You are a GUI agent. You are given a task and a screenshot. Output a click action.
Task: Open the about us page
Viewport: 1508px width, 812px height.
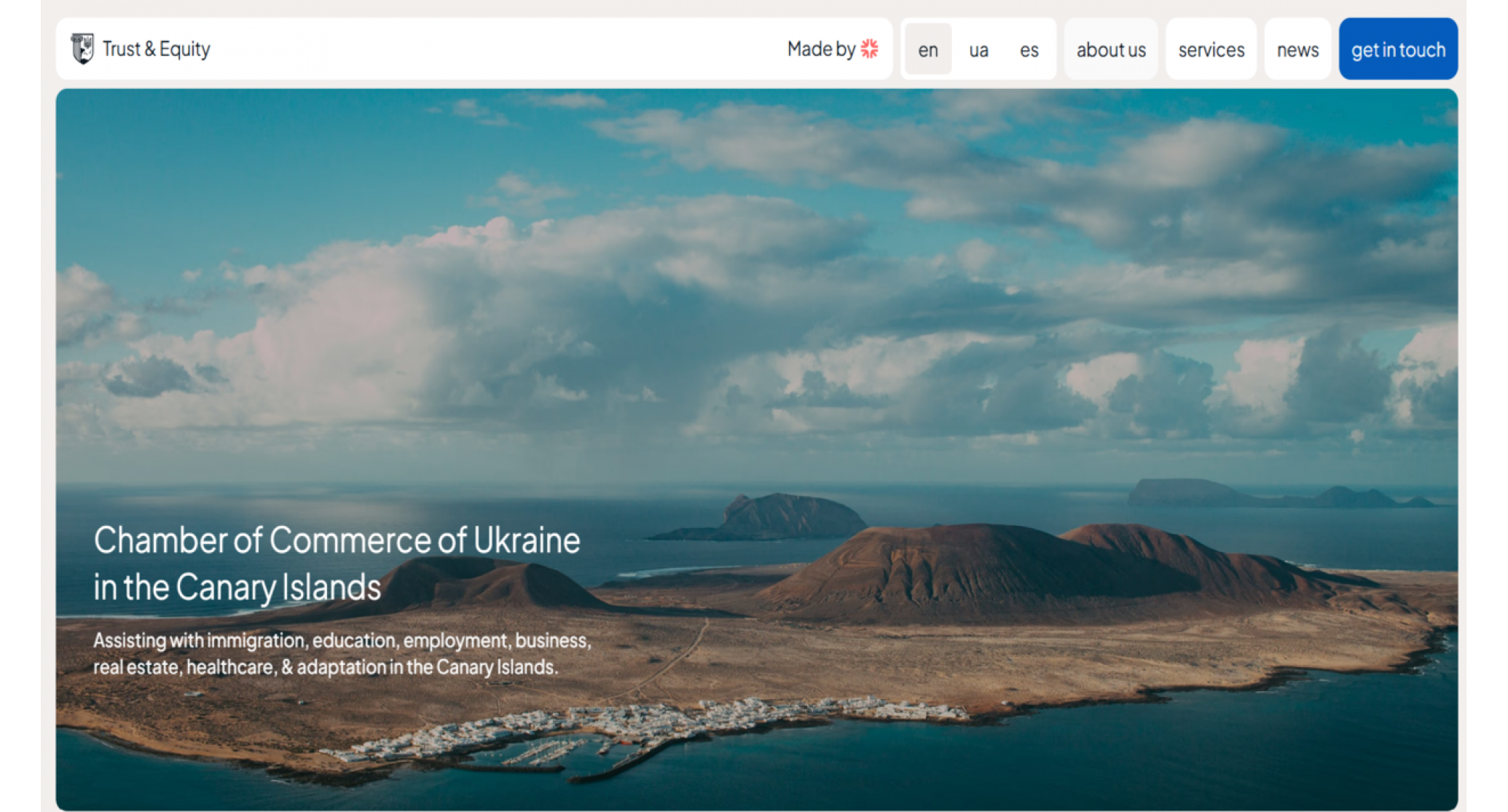coord(1111,50)
